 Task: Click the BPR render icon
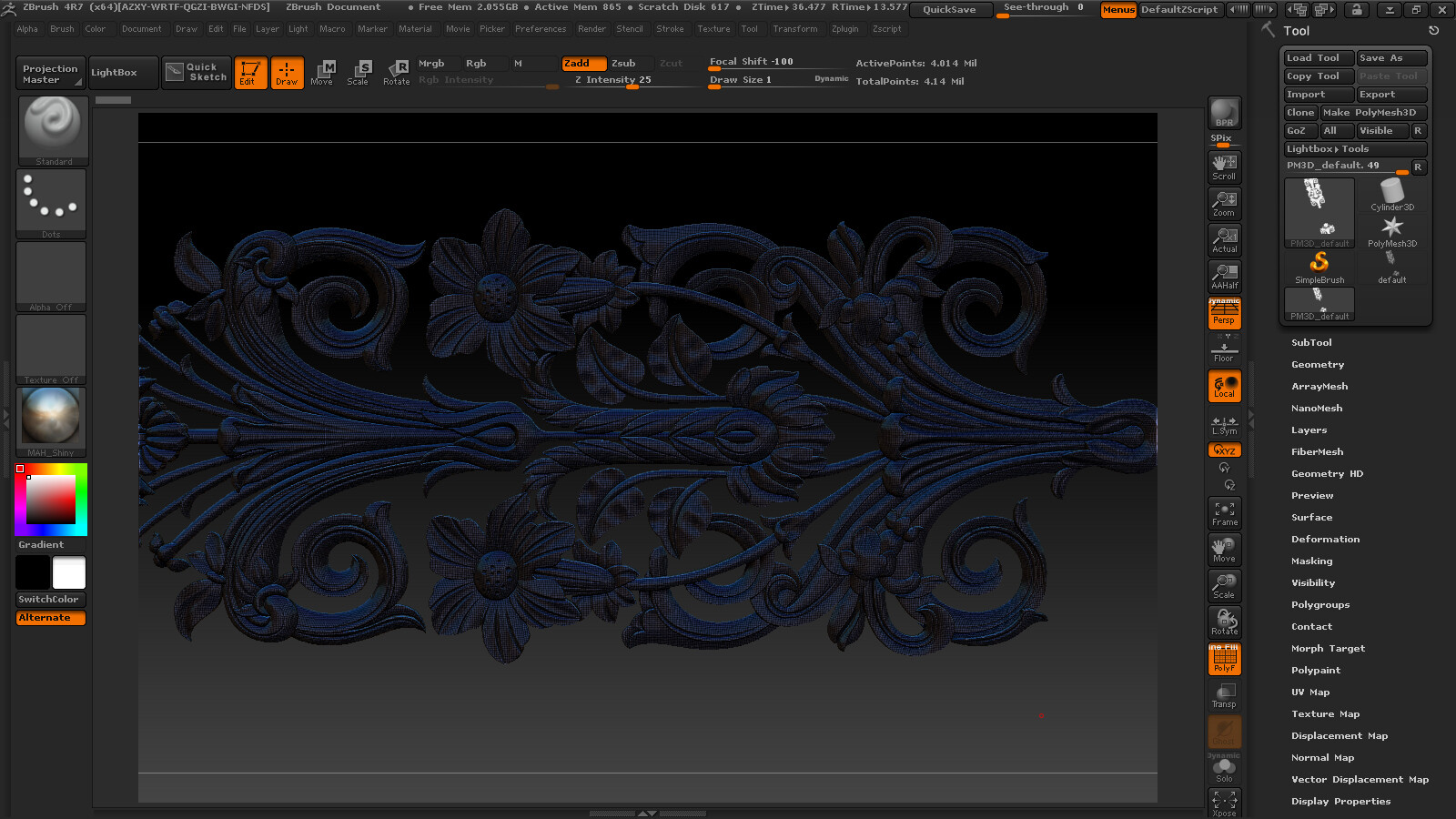pyautogui.click(x=1224, y=114)
